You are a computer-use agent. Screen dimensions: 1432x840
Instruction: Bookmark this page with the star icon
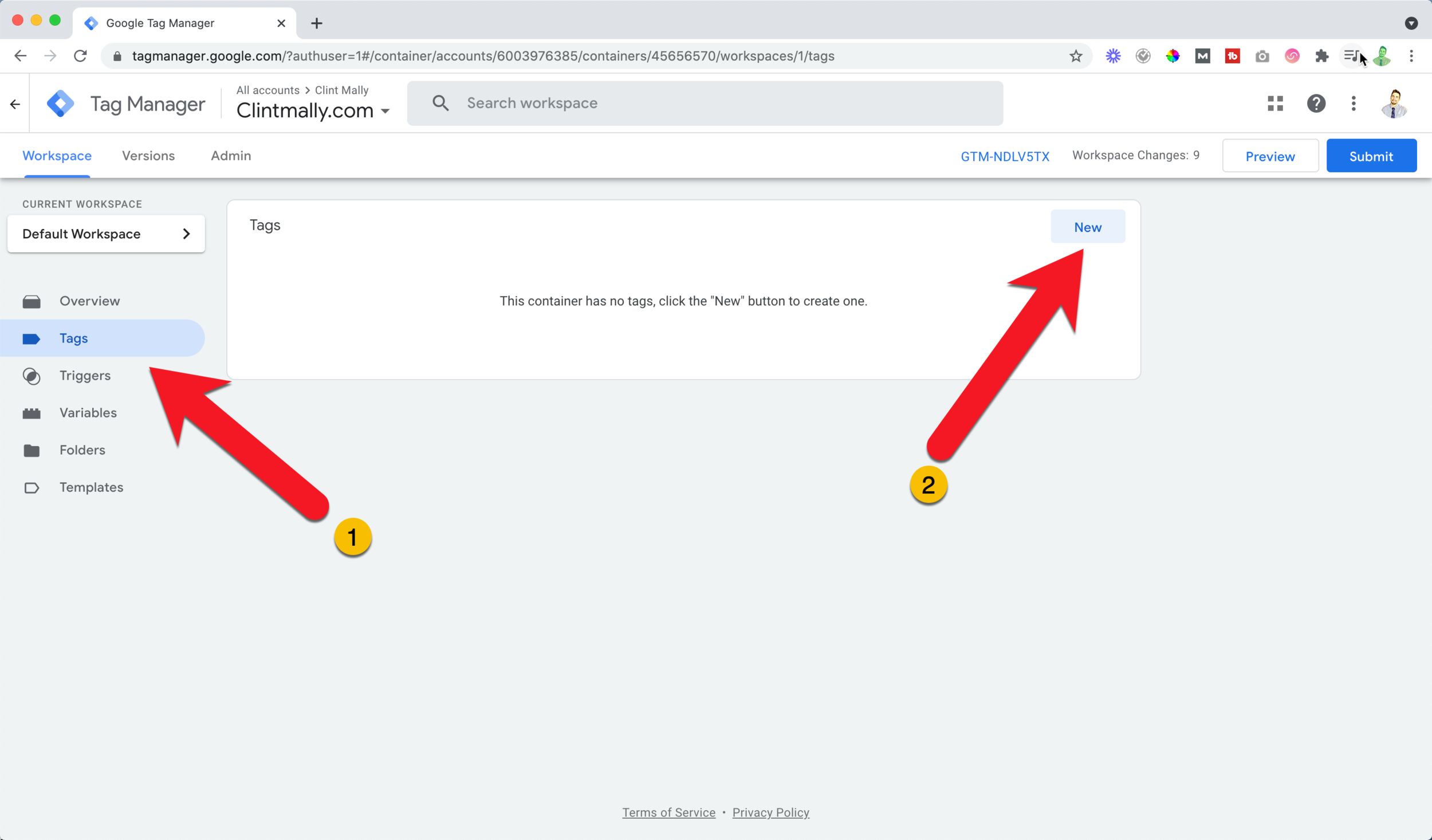[1076, 56]
